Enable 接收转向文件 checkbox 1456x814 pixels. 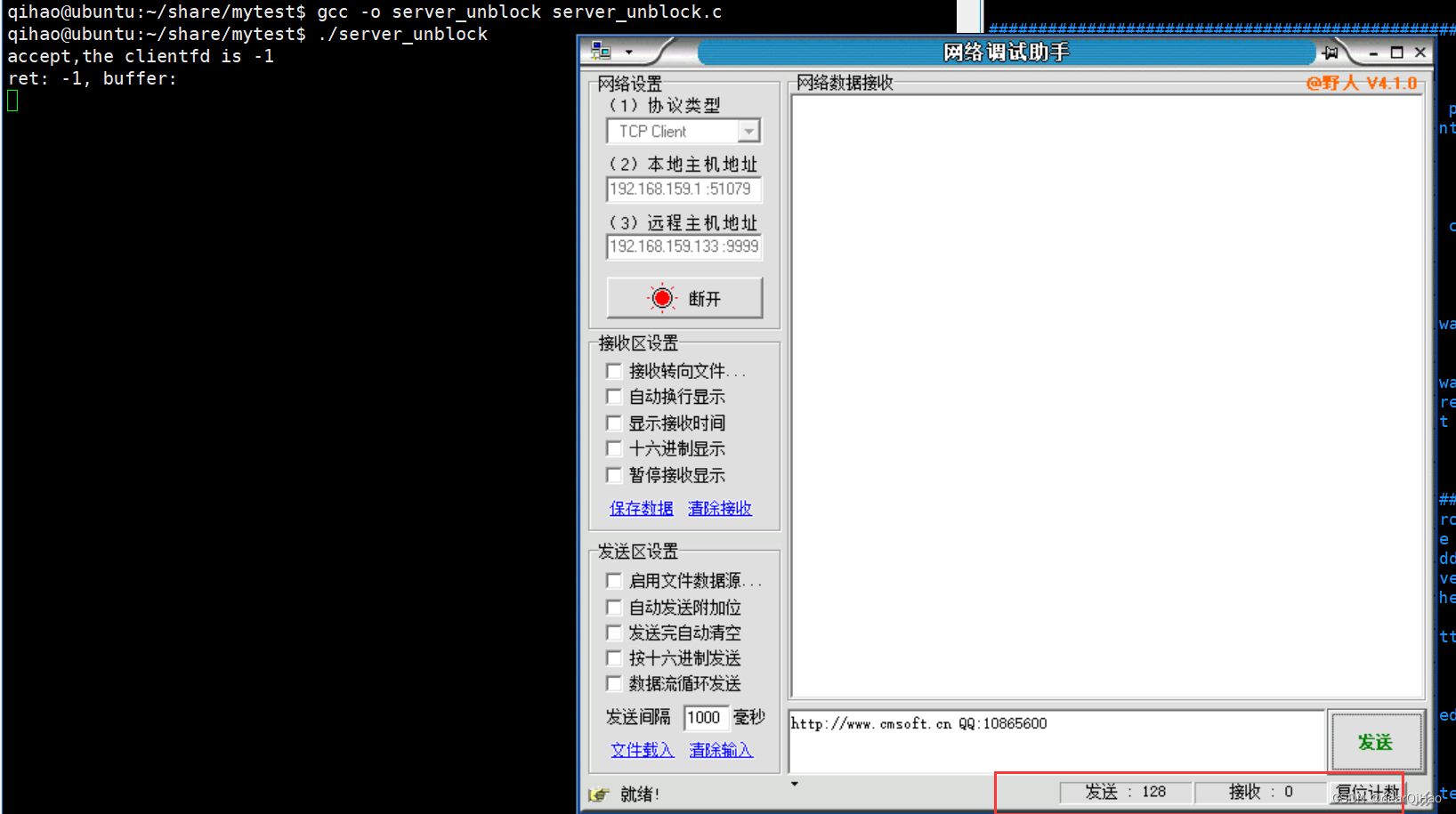613,370
